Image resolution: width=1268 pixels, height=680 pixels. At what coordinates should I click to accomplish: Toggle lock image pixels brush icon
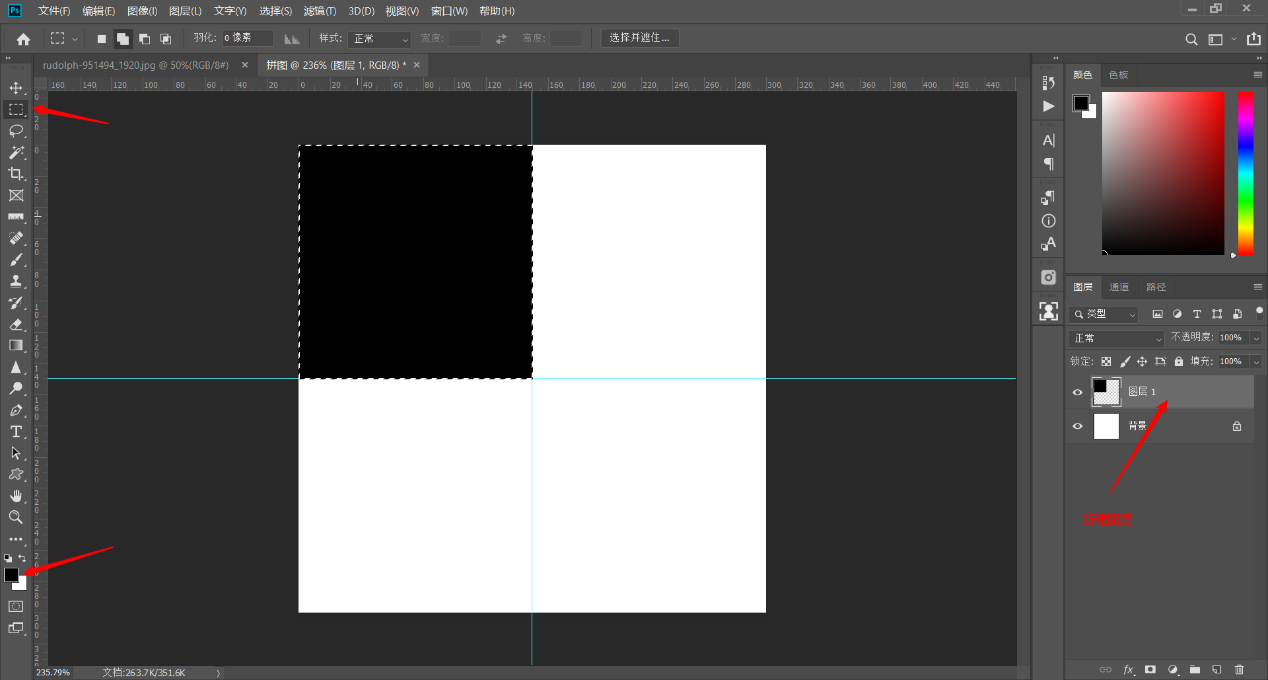point(1125,361)
